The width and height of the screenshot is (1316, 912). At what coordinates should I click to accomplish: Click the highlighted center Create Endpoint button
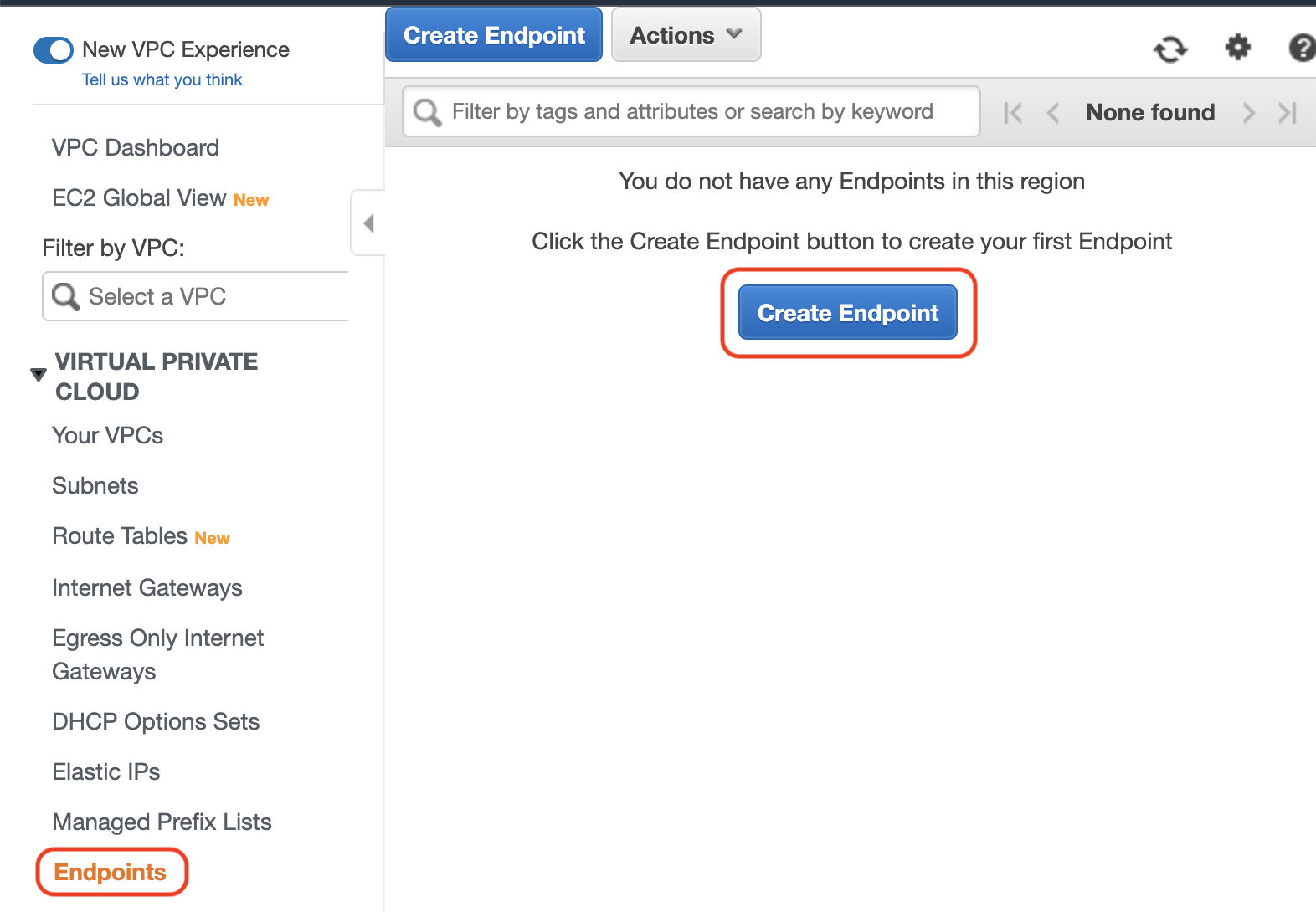[848, 313]
